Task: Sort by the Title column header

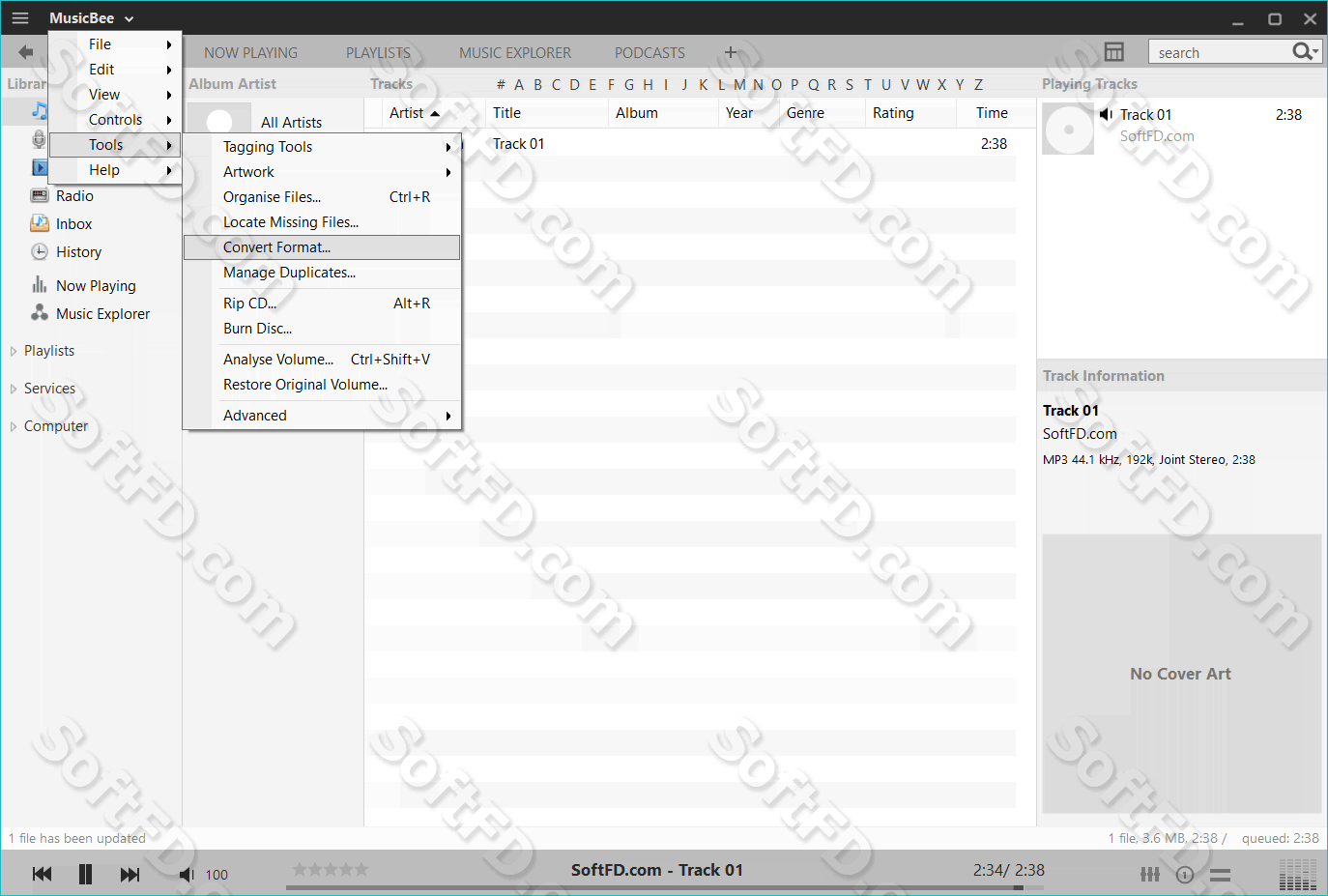Action: (x=546, y=113)
